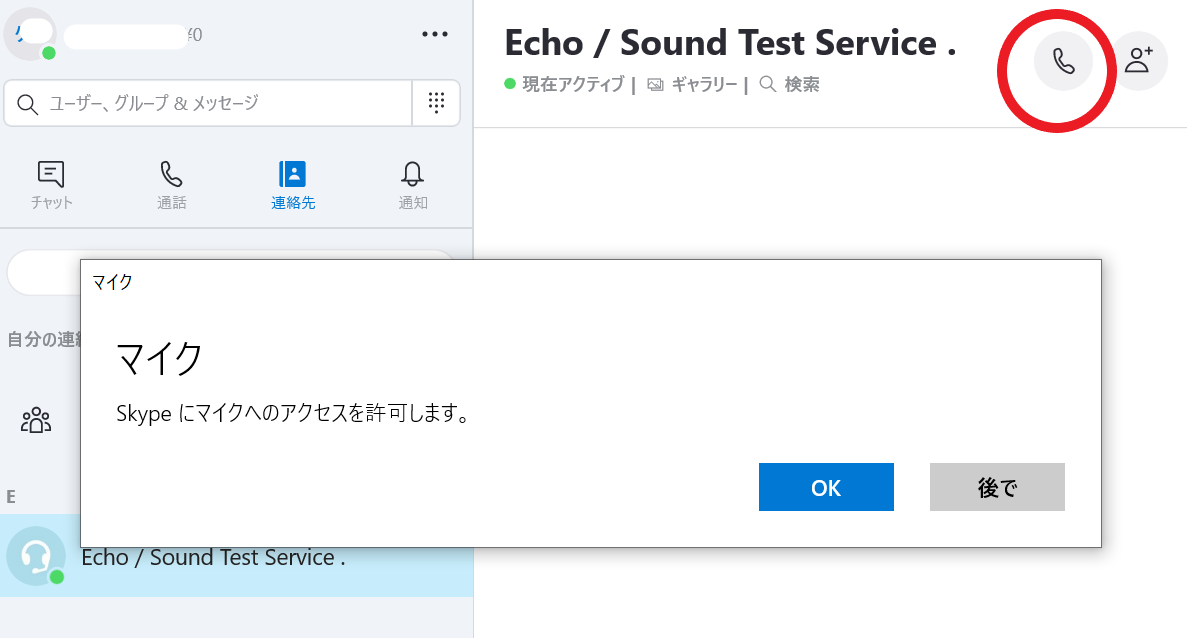Switch to the 通話 tab
Viewport: 1187px width, 638px height.
point(171,185)
